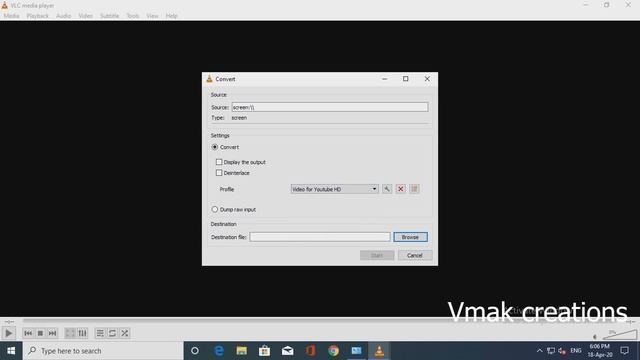Stop playback in VLC controls
This screenshot has height=360, width=640.
40,333
